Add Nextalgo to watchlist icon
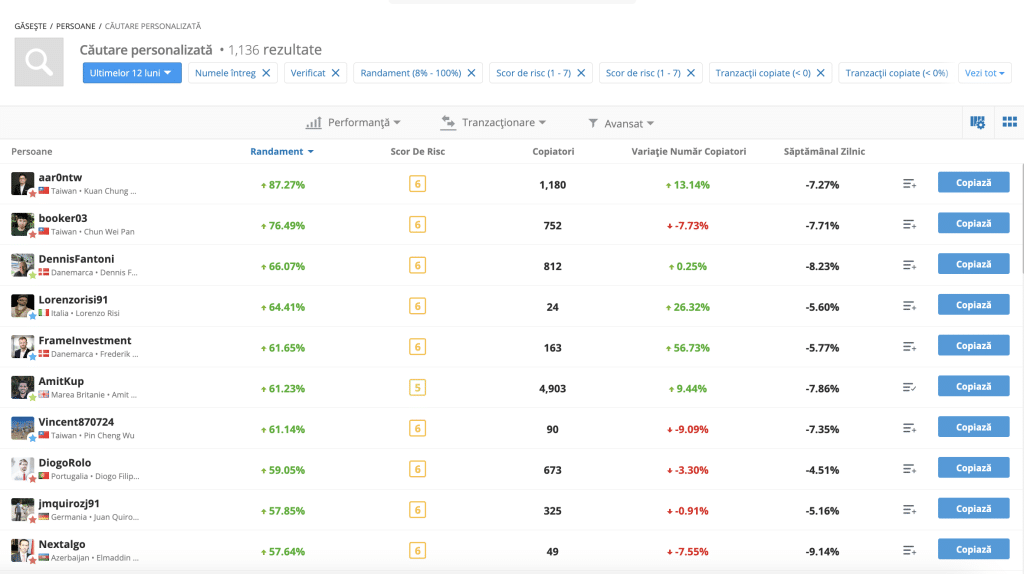Screen dimensions: 1024x574 (909, 550)
